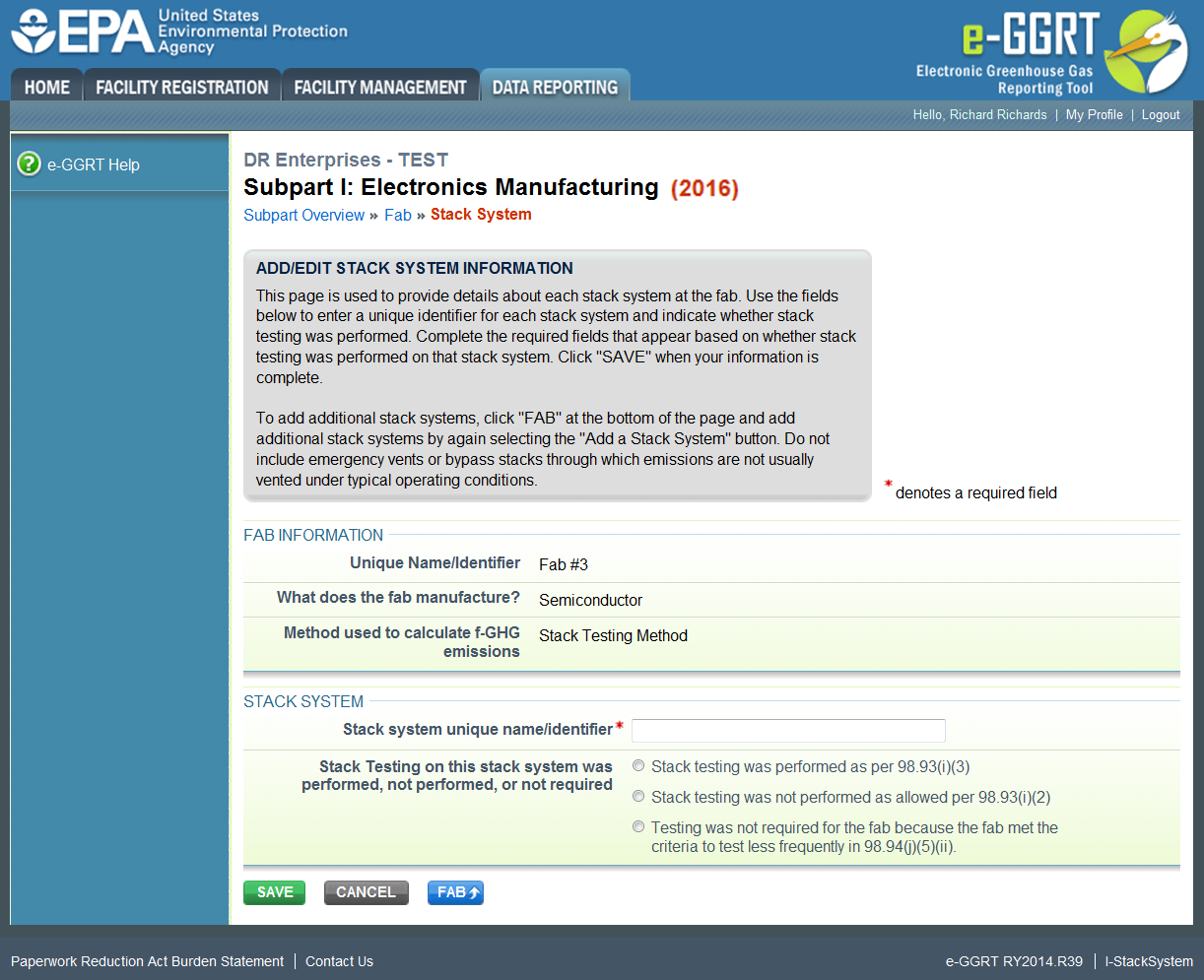Click the green SAVE button

(274, 892)
